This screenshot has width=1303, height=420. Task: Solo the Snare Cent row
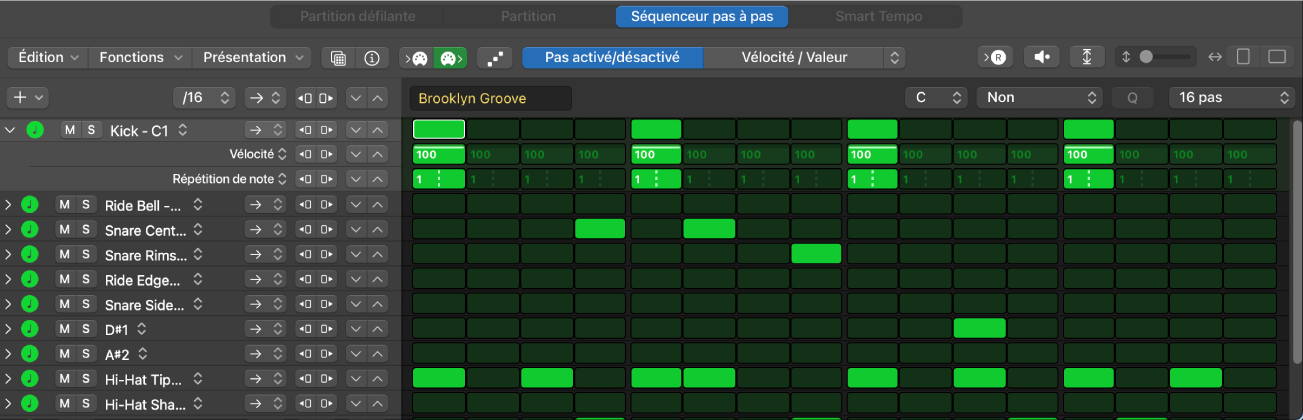coord(86,230)
